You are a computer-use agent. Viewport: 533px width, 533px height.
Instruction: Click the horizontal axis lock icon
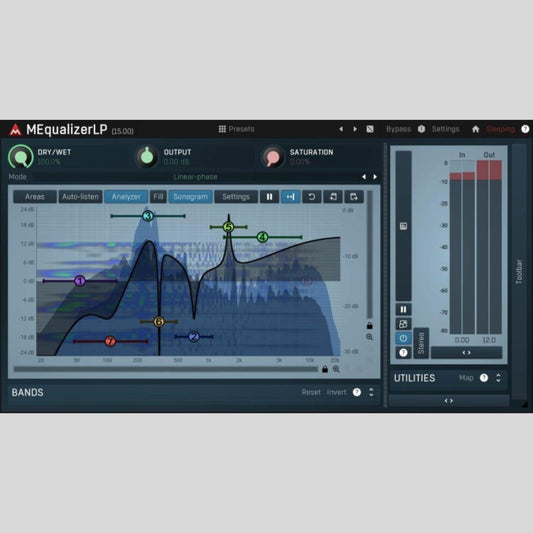coord(325,369)
